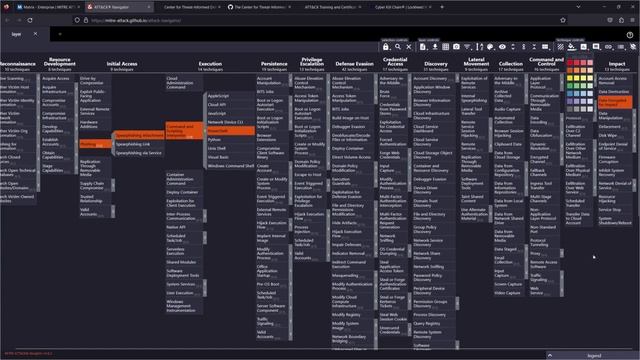Toggle lock multi-tactic technique selection
Image resolution: width=640 pixels, height=360 pixels.
point(386,47)
